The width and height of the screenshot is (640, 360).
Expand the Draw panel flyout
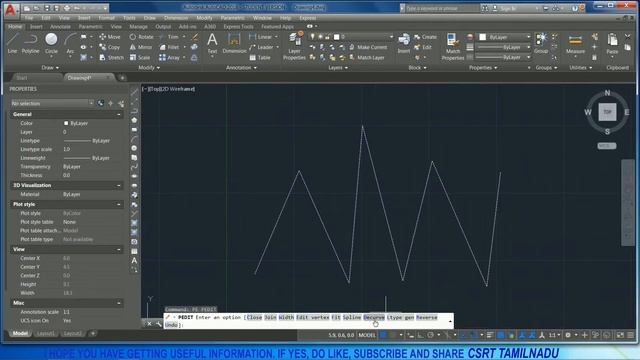(x=50, y=68)
